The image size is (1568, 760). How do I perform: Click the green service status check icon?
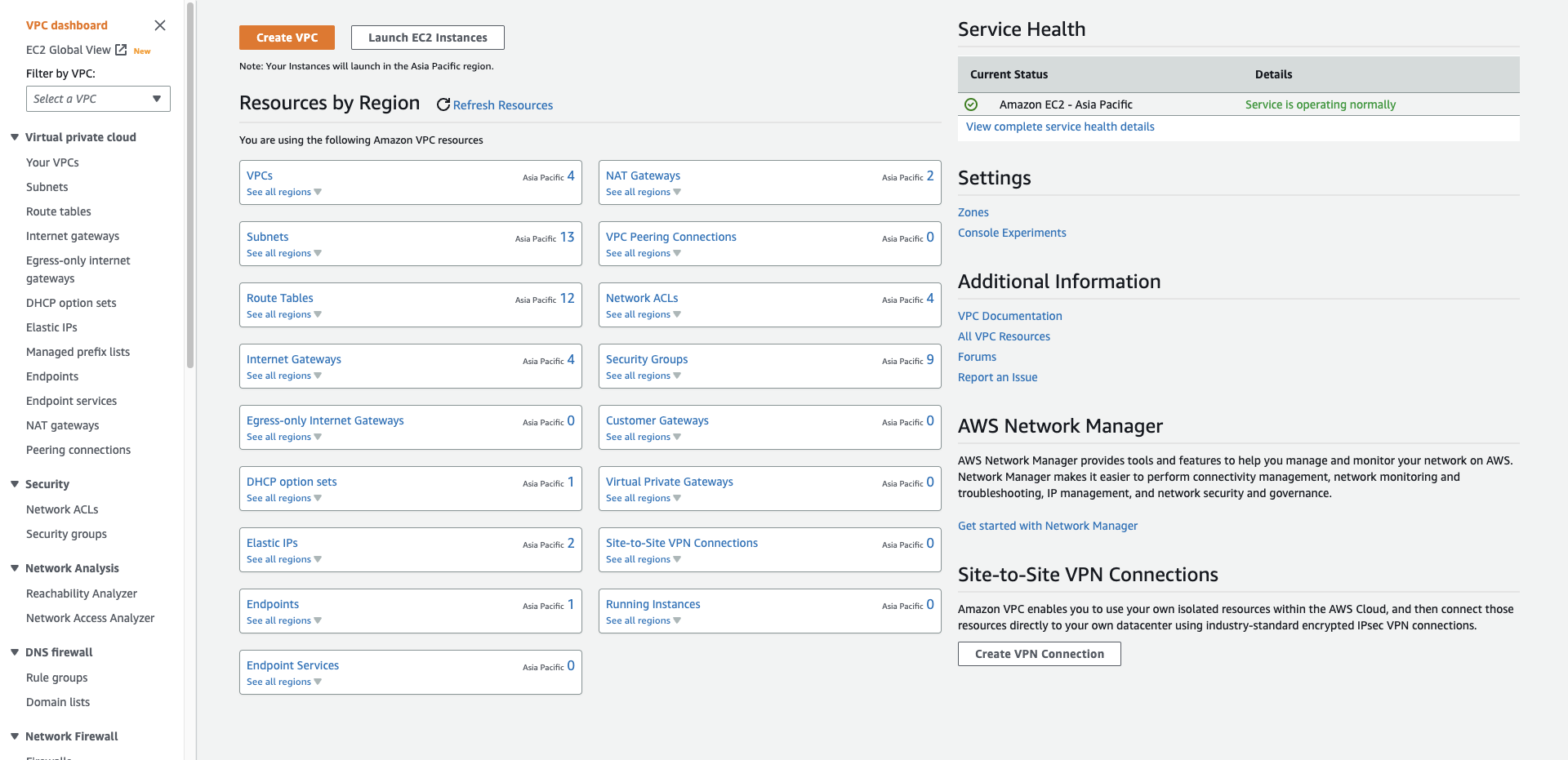click(971, 104)
